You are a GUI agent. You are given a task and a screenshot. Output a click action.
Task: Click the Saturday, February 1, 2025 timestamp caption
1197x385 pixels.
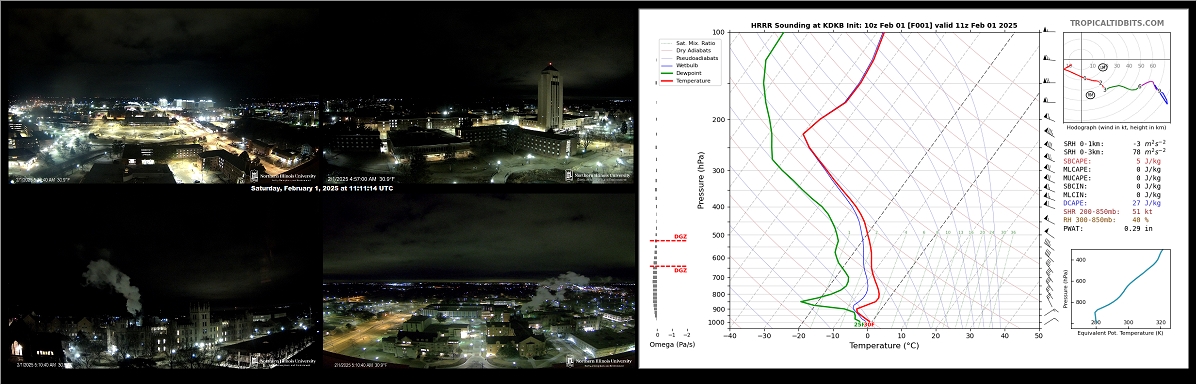coord(321,188)
